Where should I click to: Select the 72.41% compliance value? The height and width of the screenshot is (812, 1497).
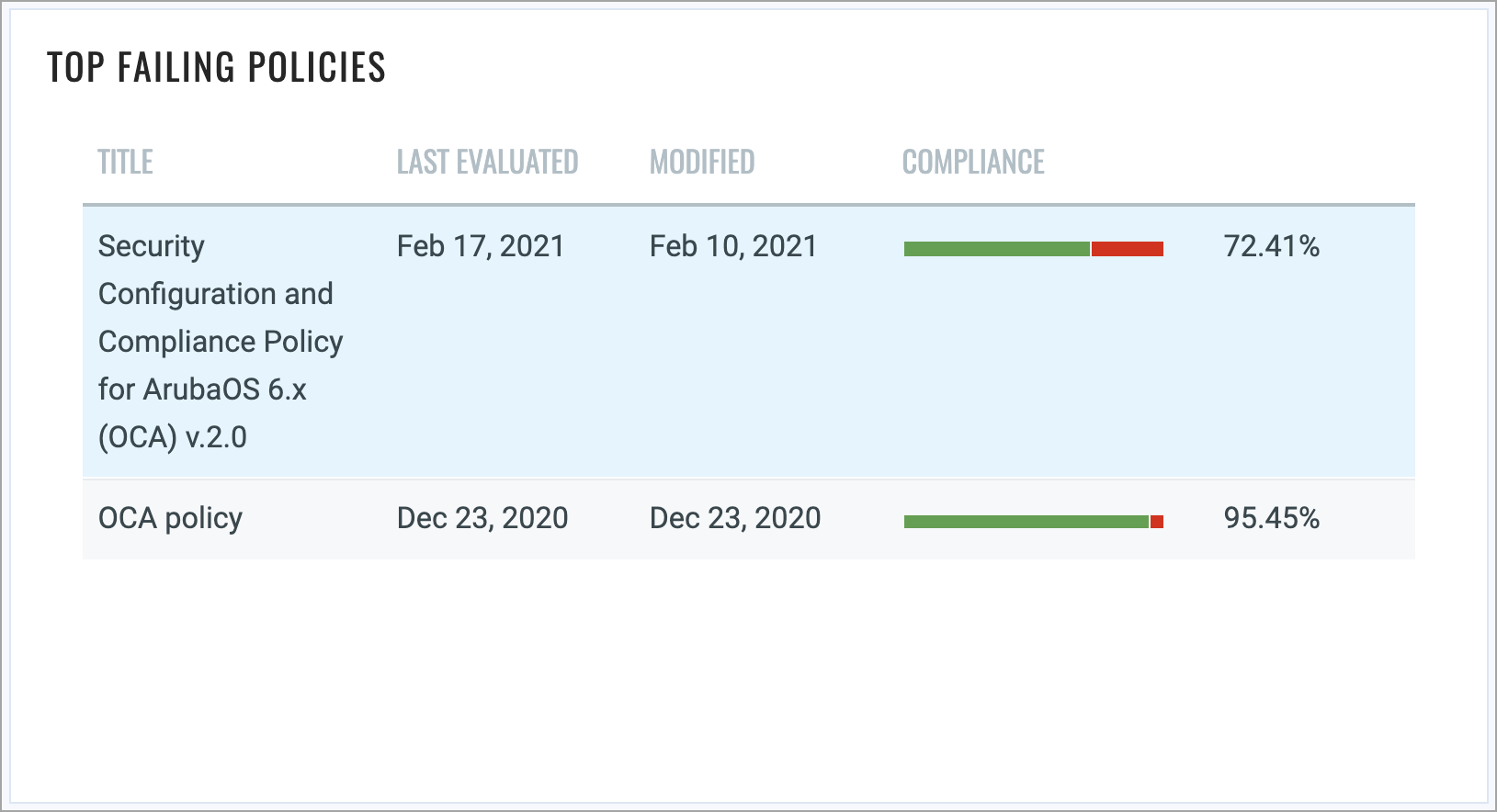pos(1272,246)
